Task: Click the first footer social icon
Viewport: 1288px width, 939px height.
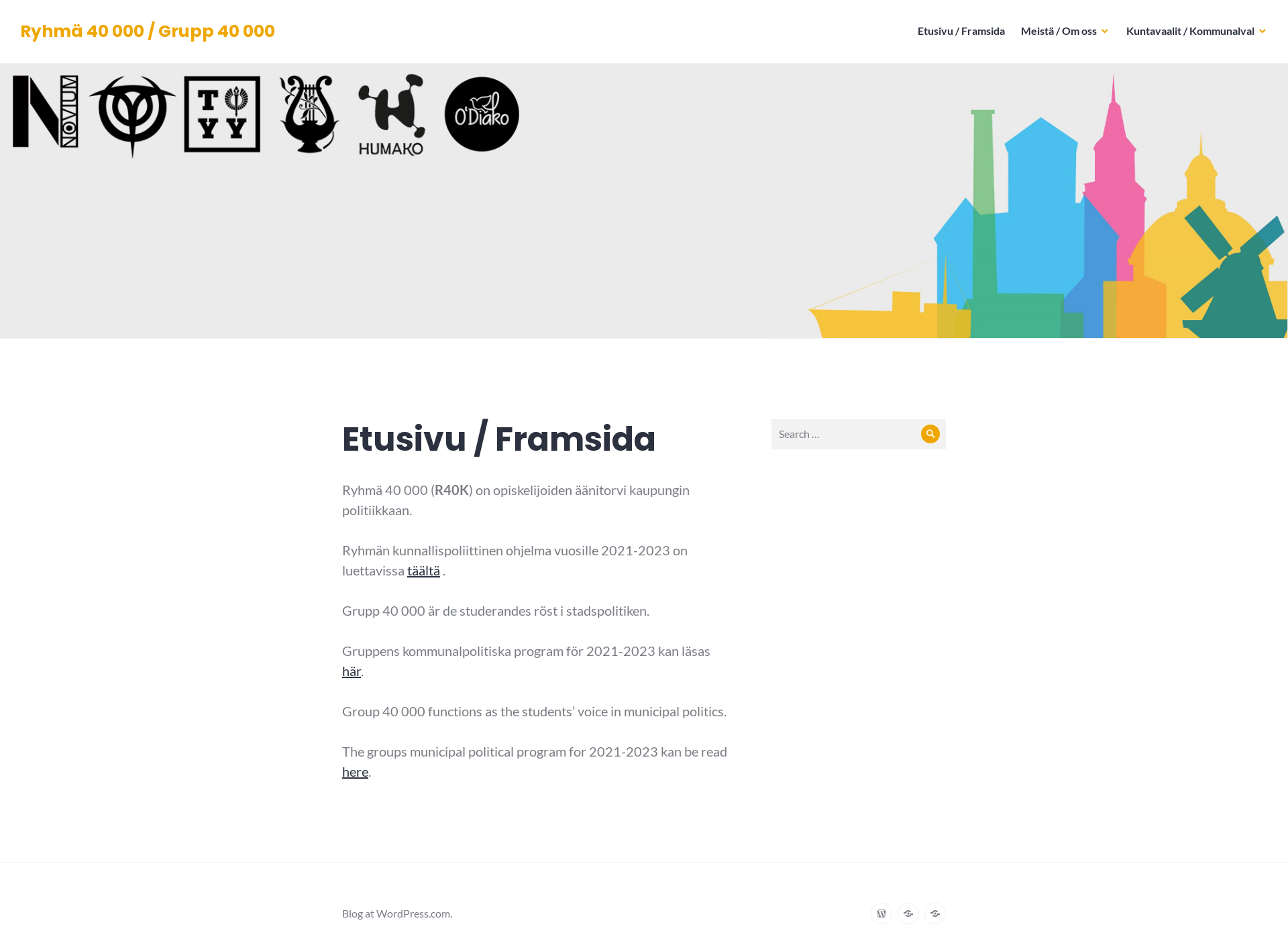Action: [x=882, y=913]
